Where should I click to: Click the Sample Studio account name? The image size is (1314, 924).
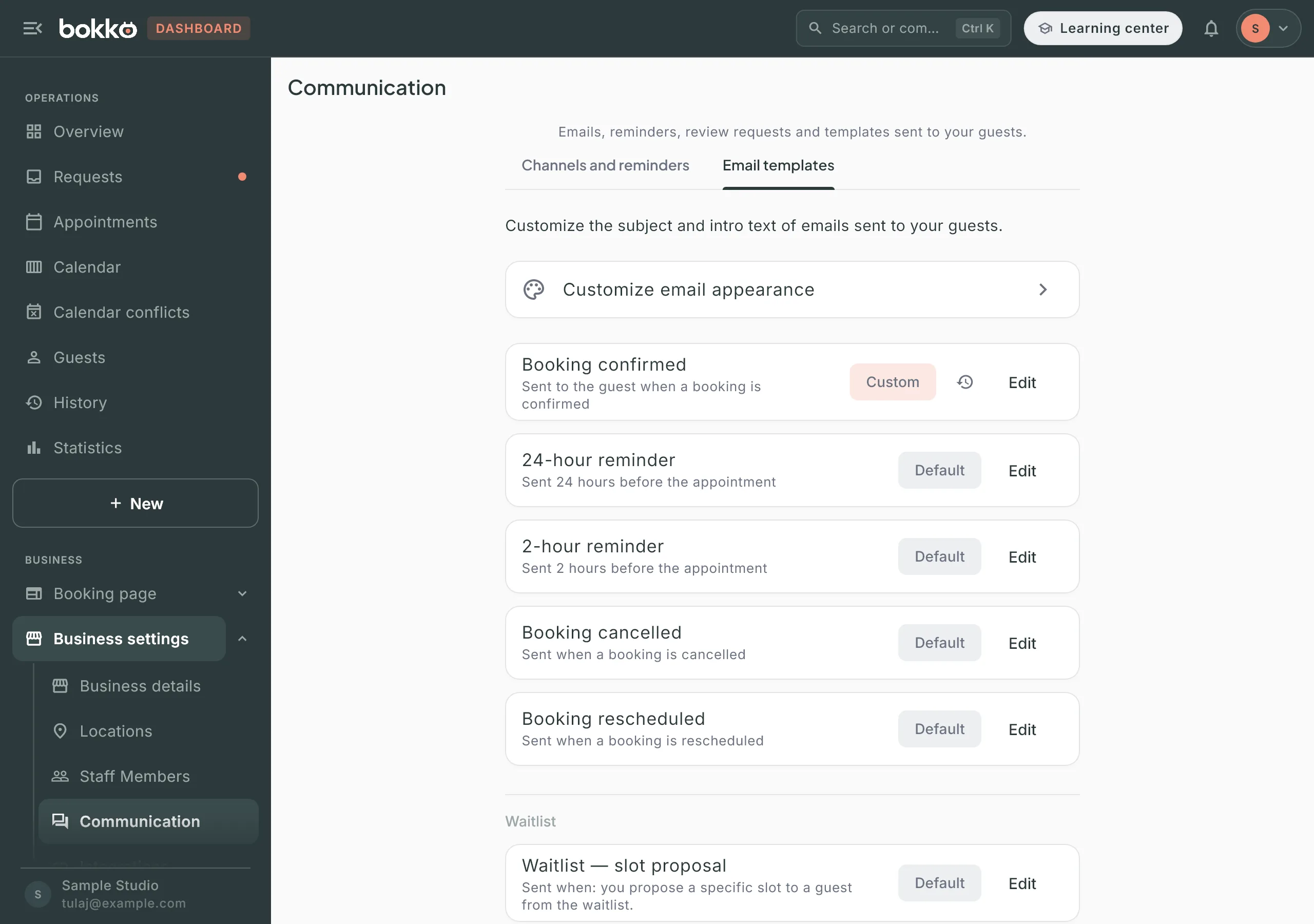pyautogui.click(x=110, y=885)
